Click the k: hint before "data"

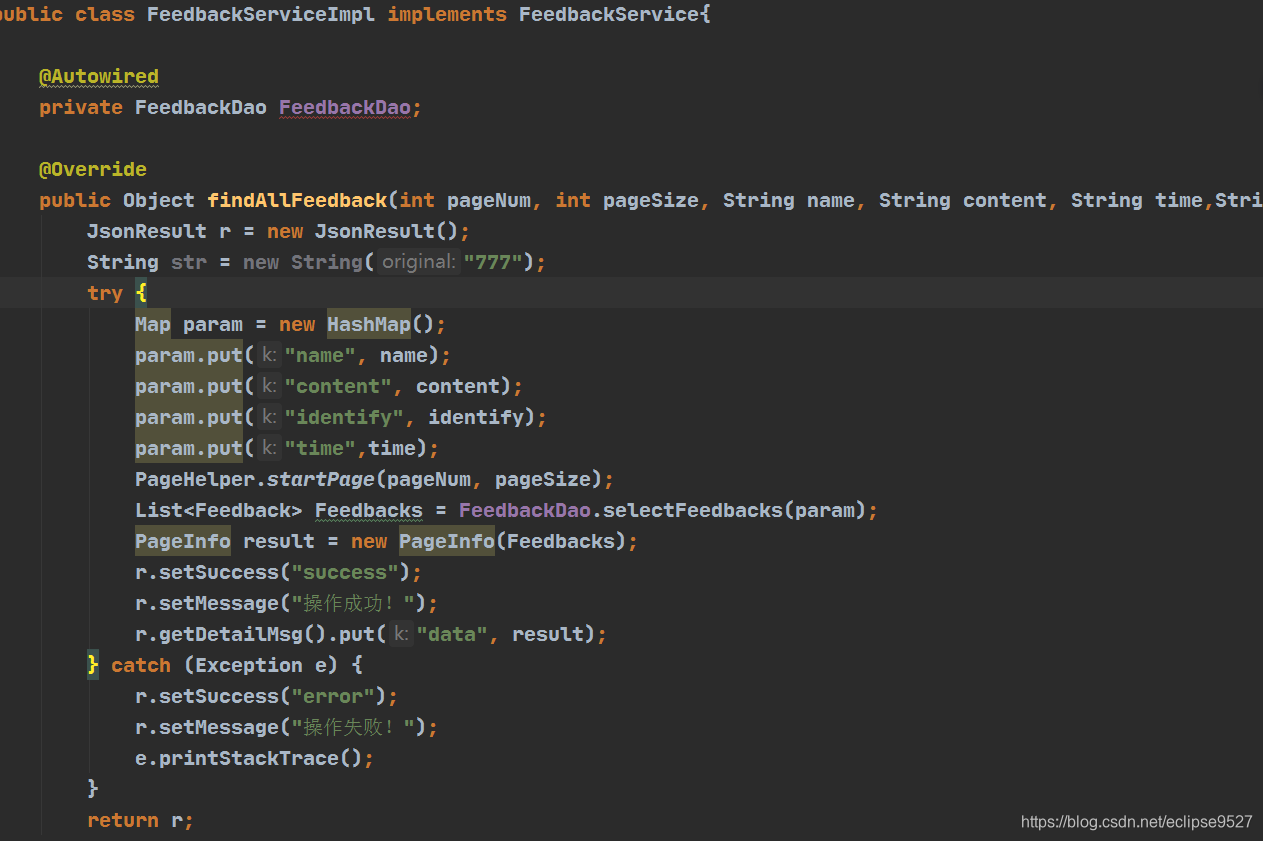[400, 634]
